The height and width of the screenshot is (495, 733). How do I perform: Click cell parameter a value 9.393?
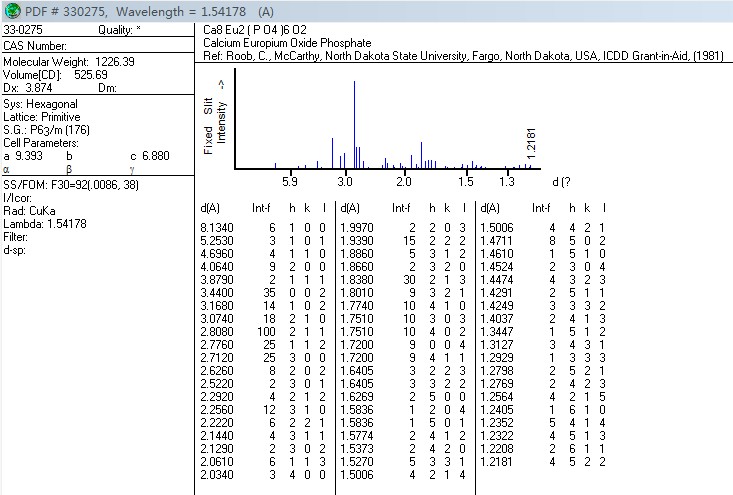tap(29, 156)
